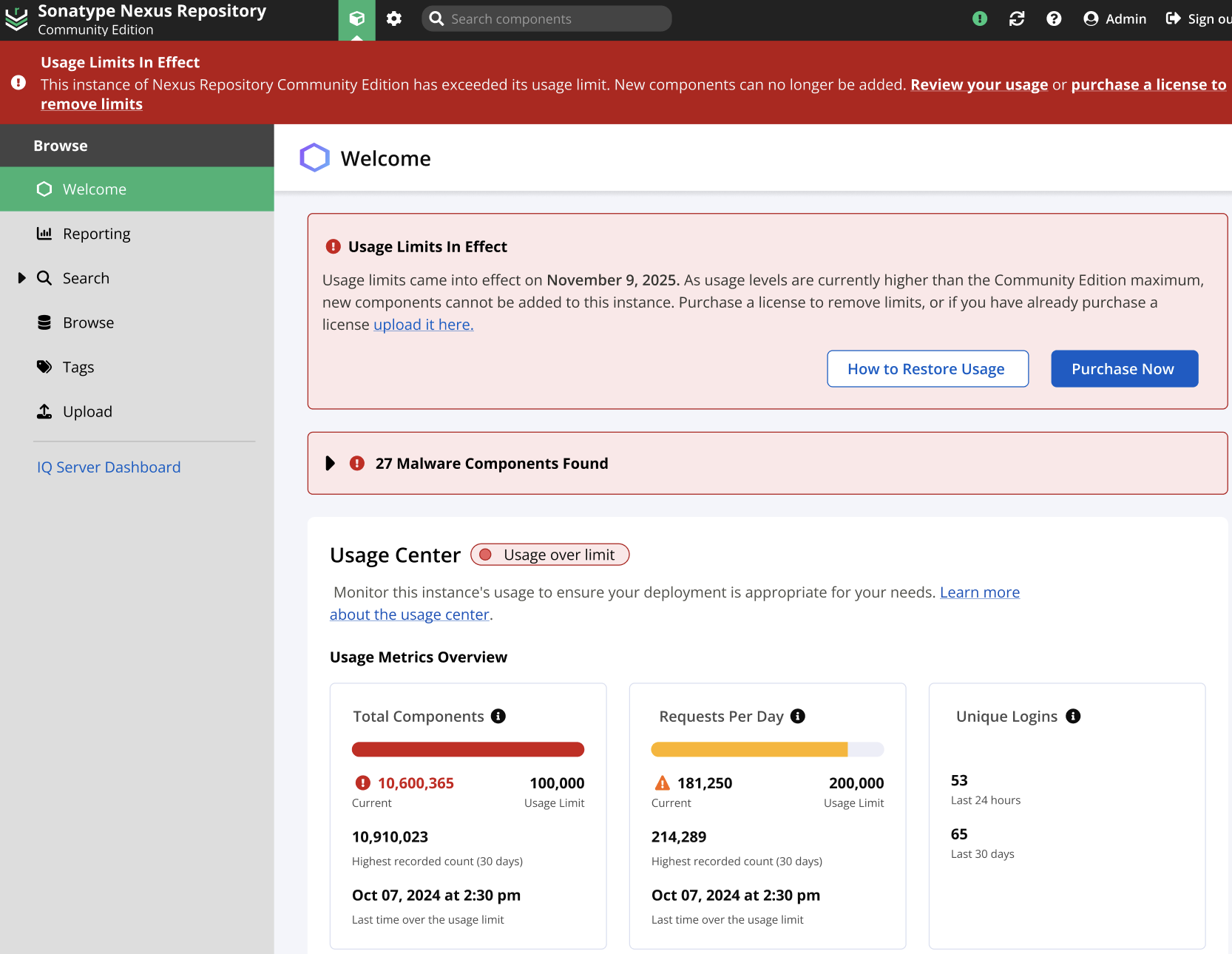The height and width of the screenshot is (954, 1232).
Task: Click the Requests Per Day info icon
Action: coord(798,716)
